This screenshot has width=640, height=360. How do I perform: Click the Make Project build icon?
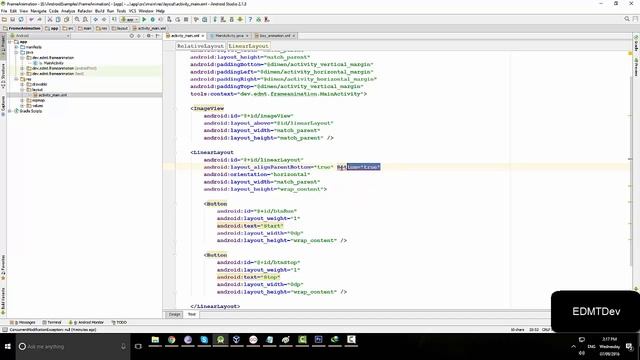[114, 19]
